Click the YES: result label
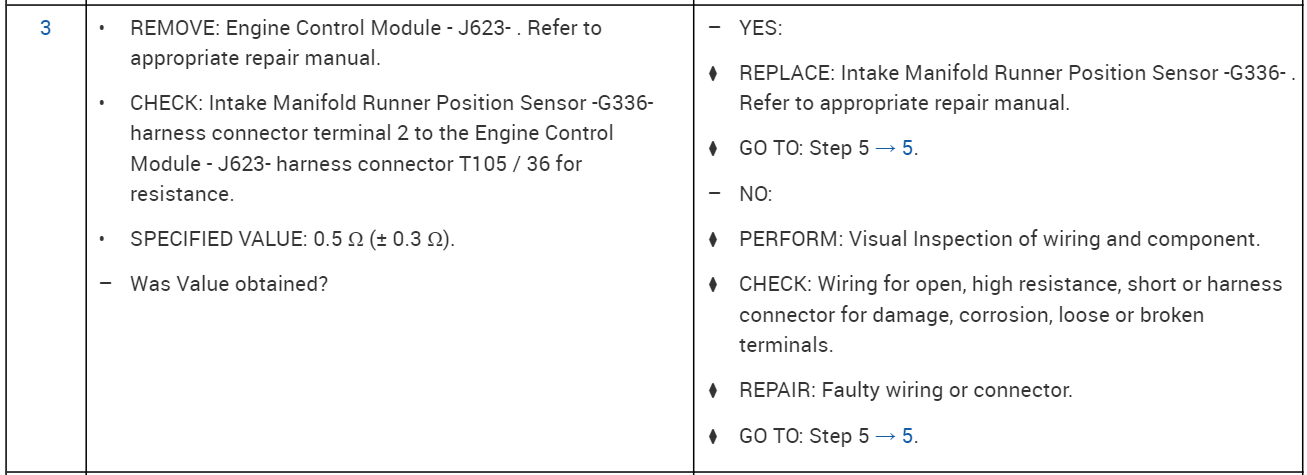The width and height of the screenshot is (1307, 475). 761,29
